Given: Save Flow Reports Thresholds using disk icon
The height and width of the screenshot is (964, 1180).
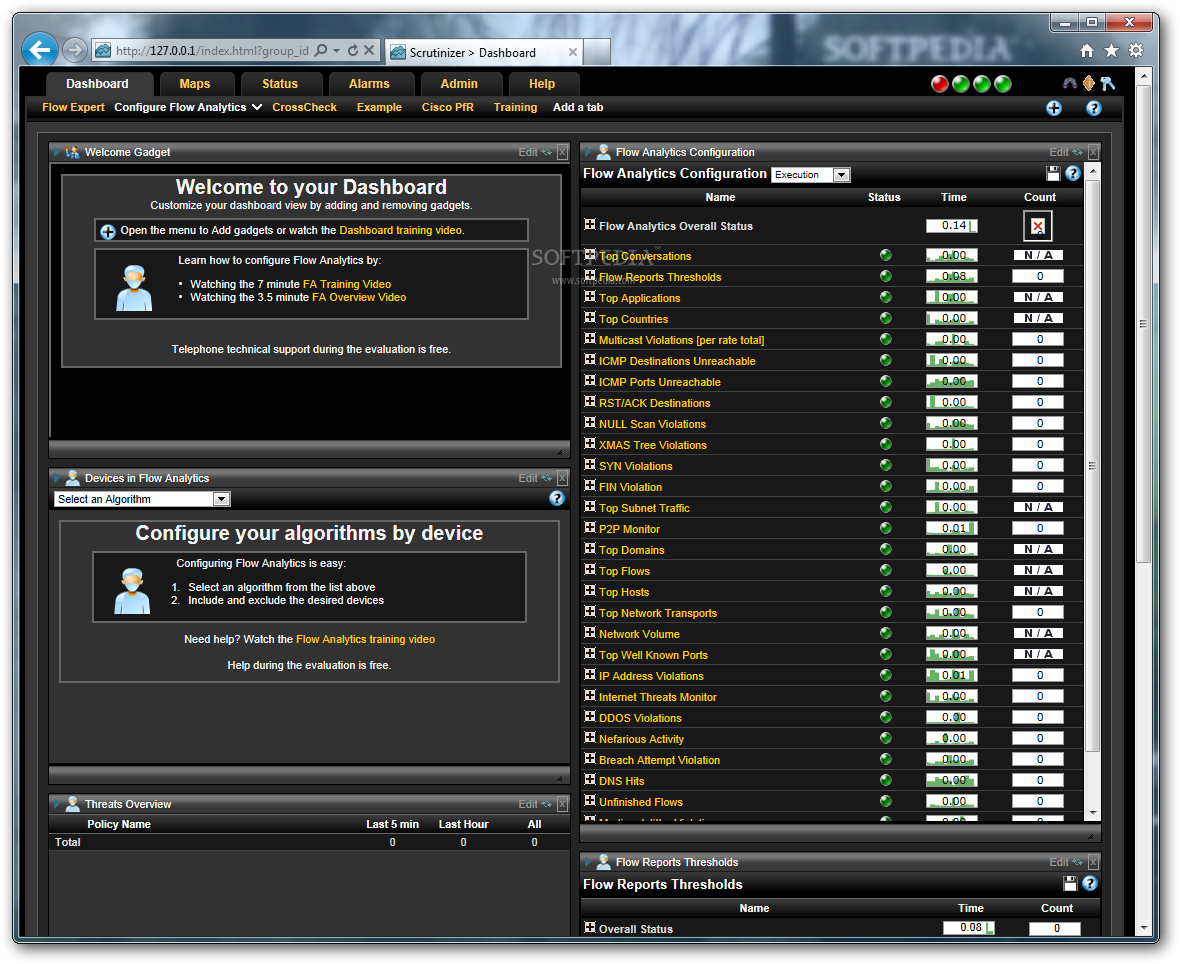Looking at the screenshot, I should (x=1069, y=883).
